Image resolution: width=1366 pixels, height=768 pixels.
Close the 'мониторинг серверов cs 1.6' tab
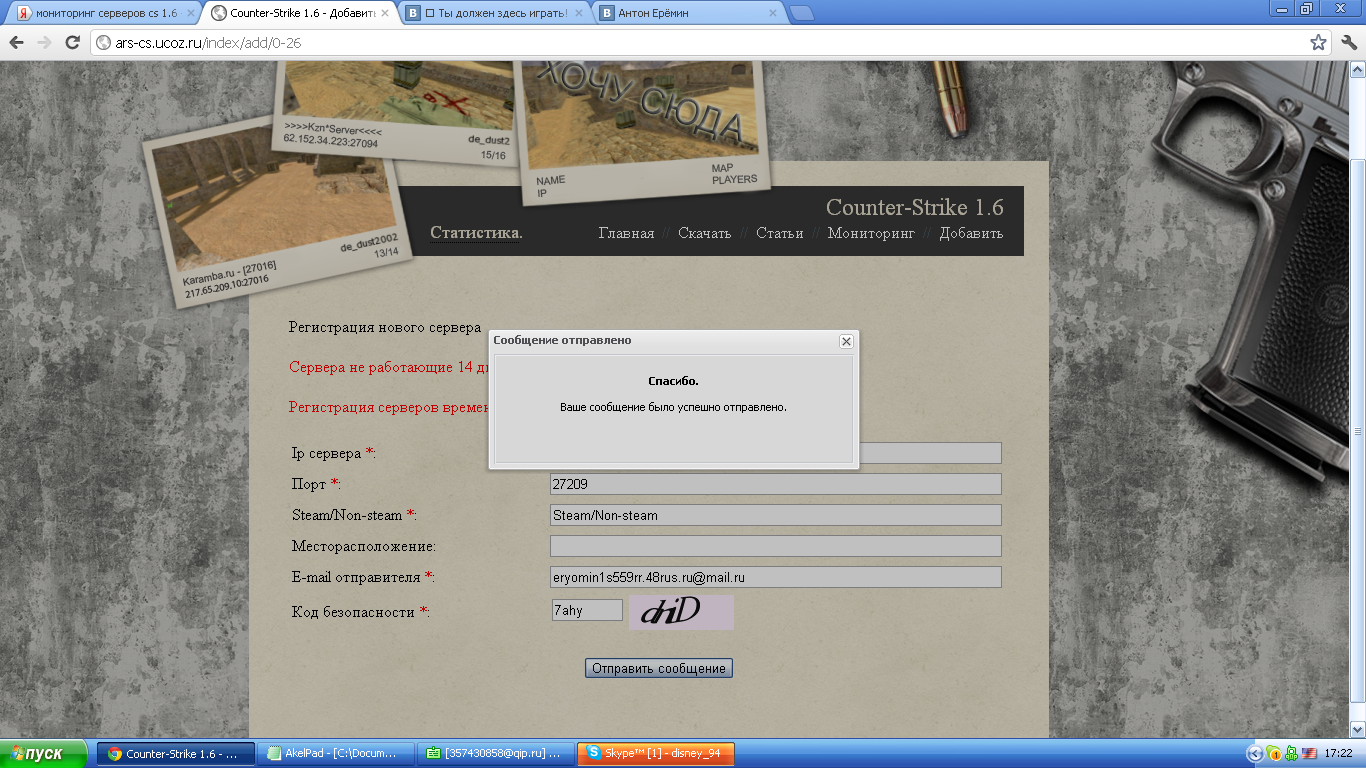point(190,14)
